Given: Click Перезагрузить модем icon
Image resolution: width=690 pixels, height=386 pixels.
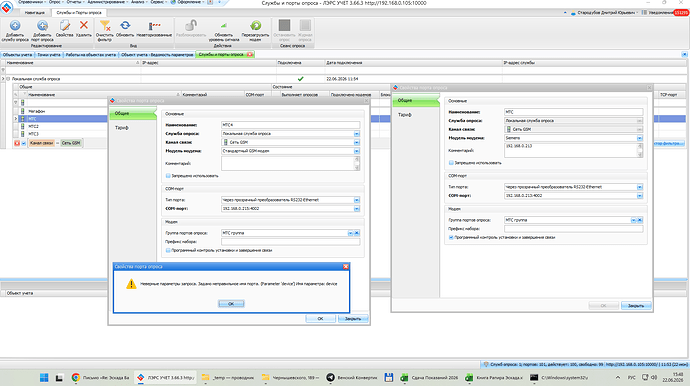Looking at the screenshot, I should (x=255, y=26).
